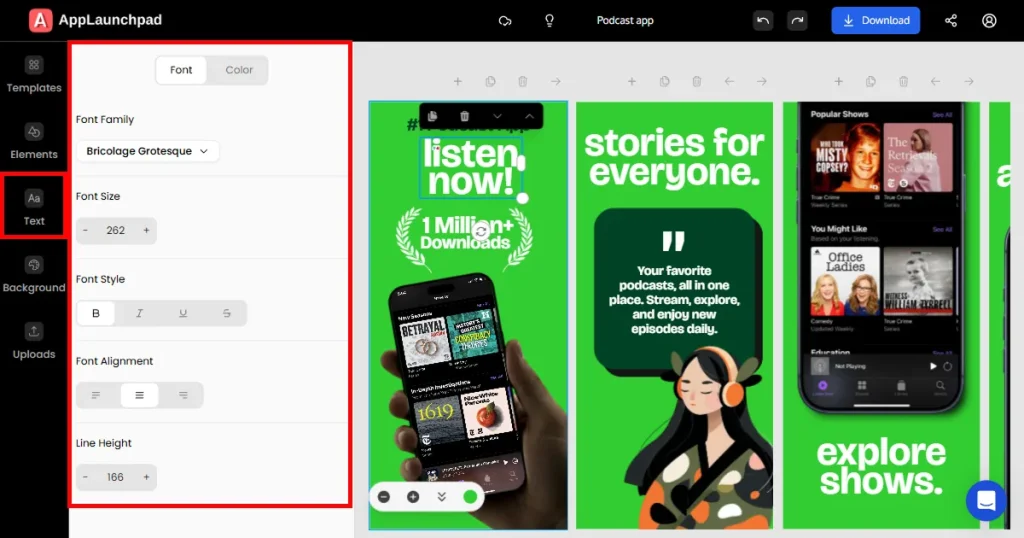Image resolution: width=1024 pixels, height=538 pixels.
Task: Align text to the center
Action: click(x=139, y=395)
